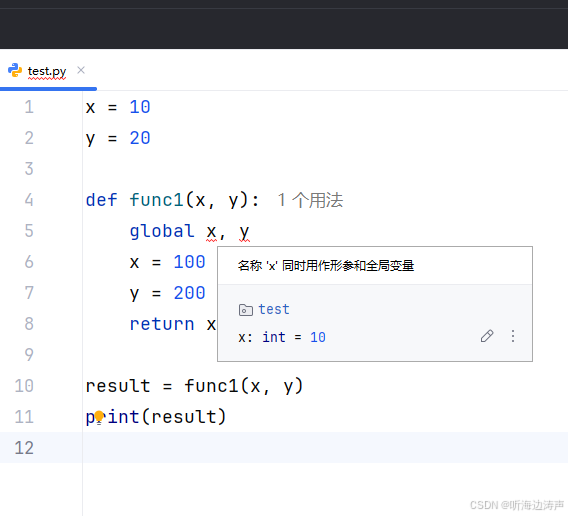Place cursor on empty line 12
Screen dimensions: 568x516
point(325,448)
